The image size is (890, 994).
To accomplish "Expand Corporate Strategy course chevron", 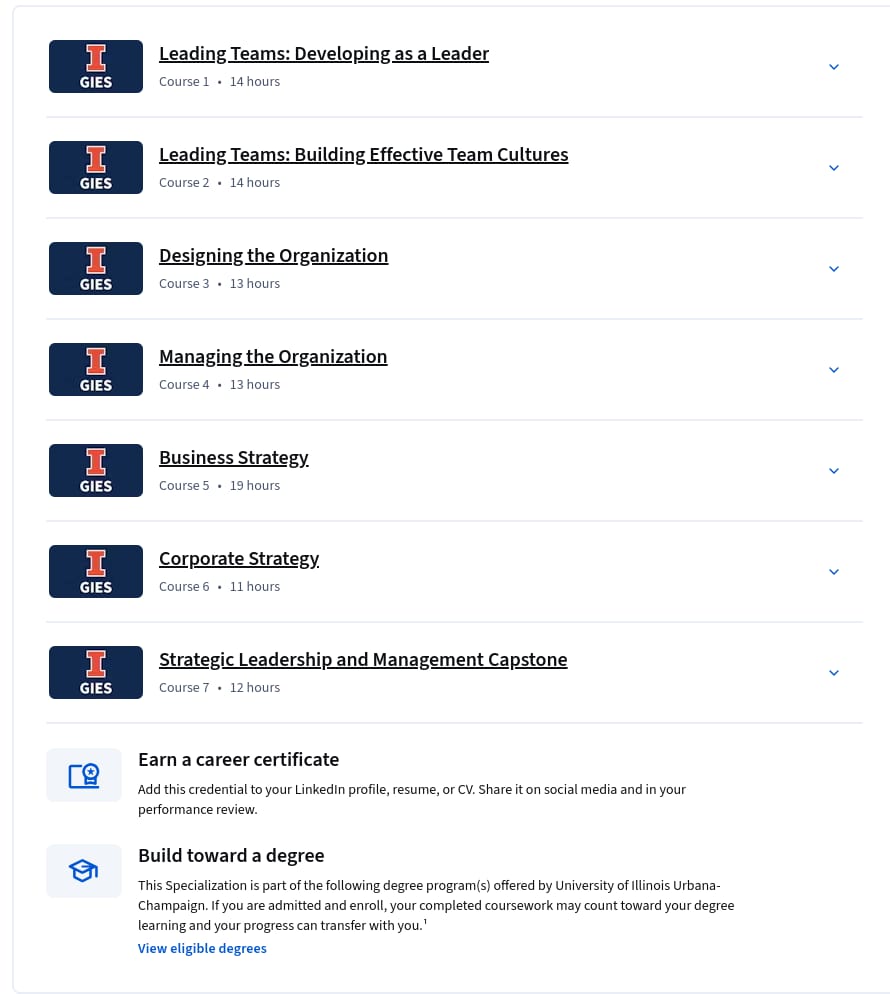I will [834, 572].
